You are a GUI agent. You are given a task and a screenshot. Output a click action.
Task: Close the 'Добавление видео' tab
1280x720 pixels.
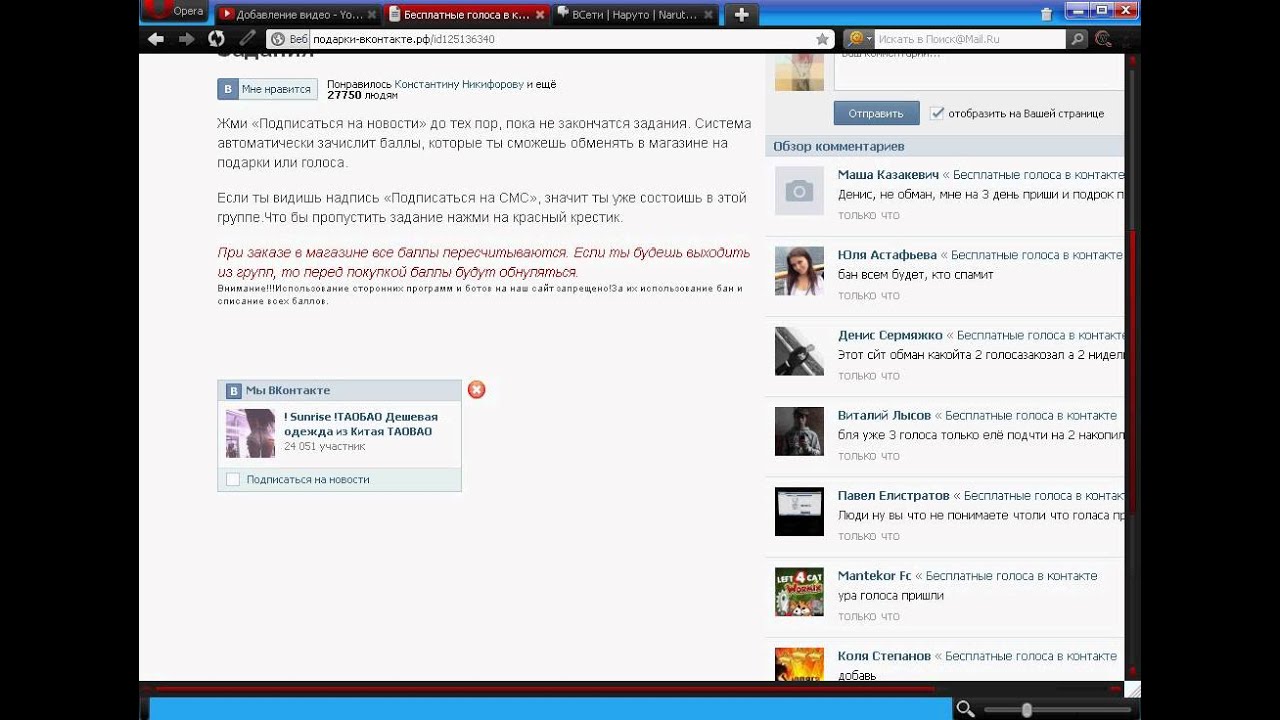372,15
